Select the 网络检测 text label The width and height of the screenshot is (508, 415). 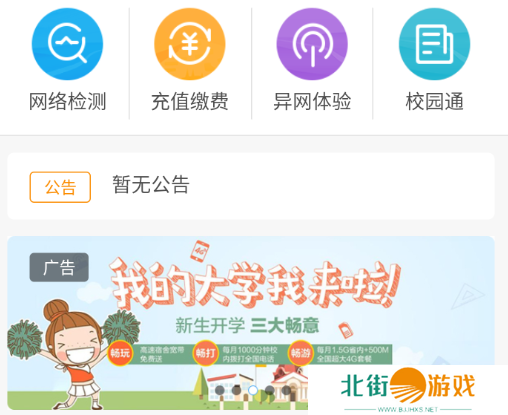point(67,101)
